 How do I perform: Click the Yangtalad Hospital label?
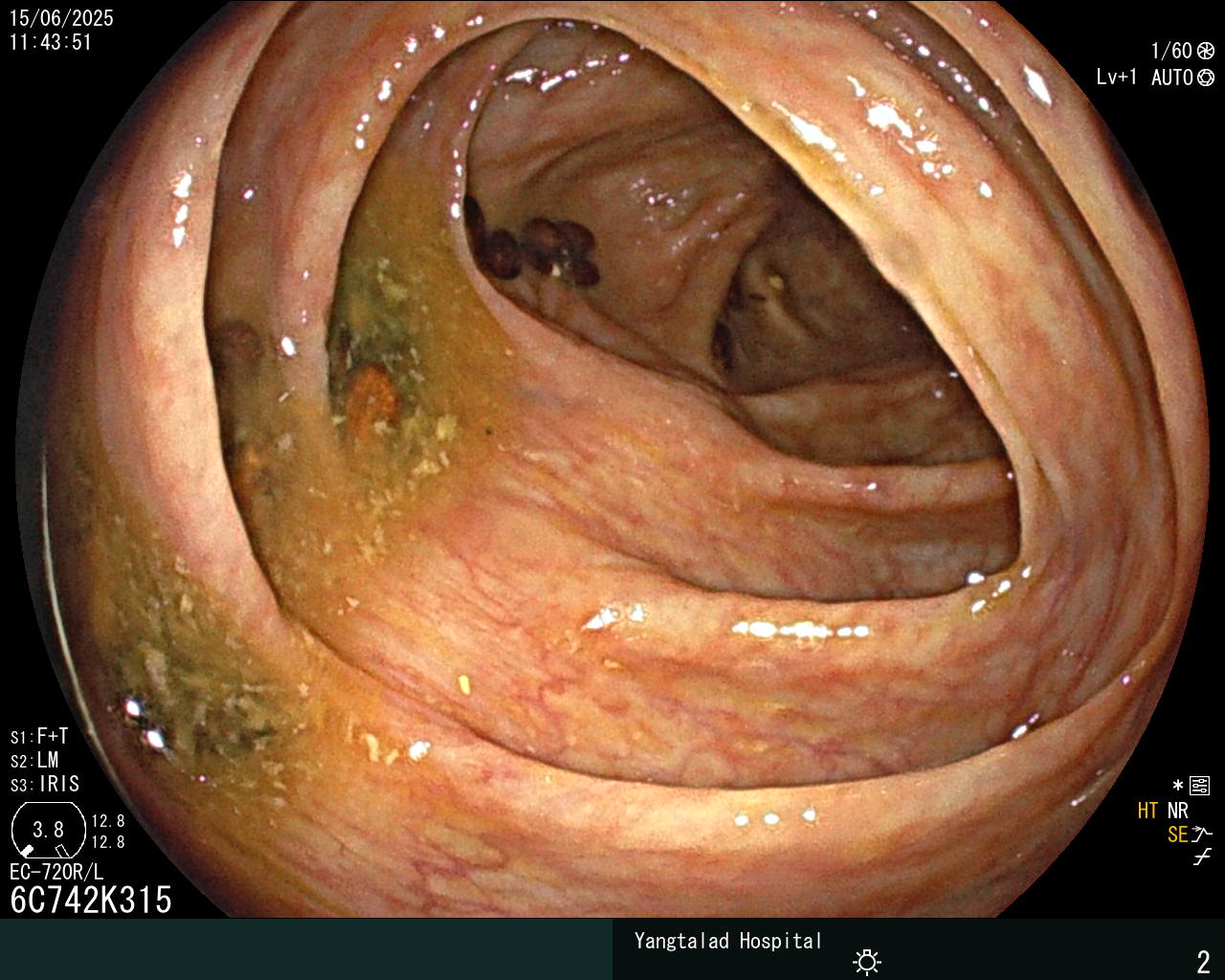click(x=728, y=942)
